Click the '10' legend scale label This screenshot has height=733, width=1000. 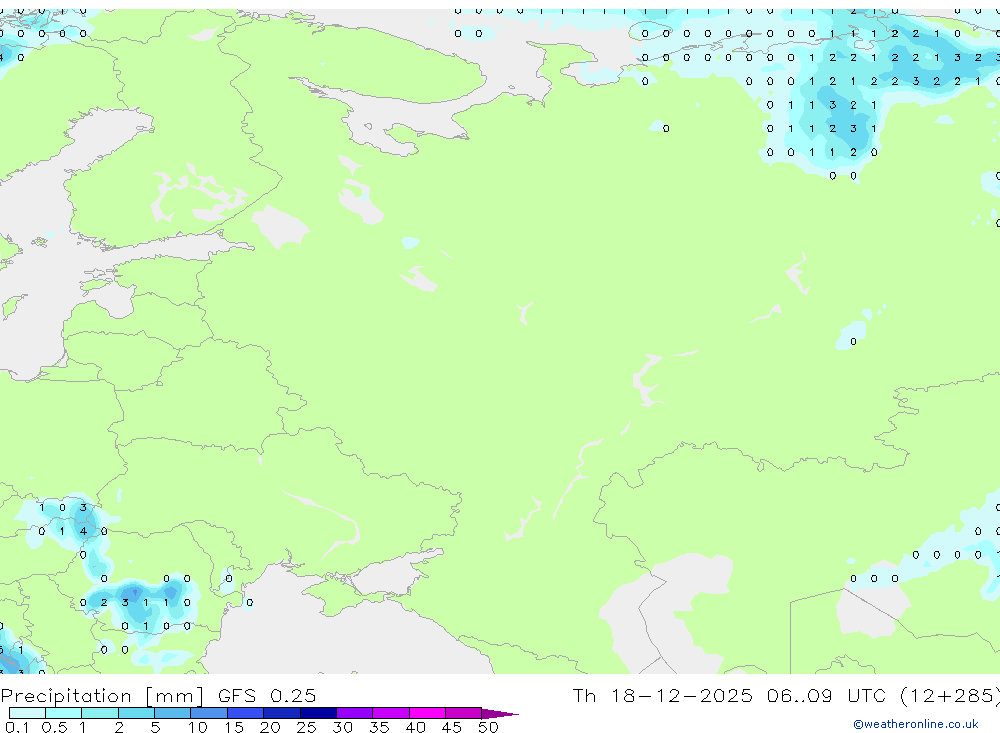[x=198, y=727]
